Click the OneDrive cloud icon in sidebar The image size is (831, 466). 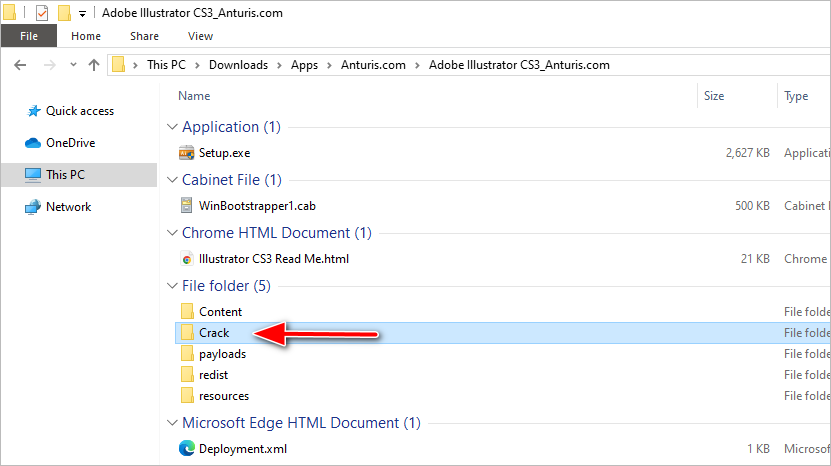(33, 143)
